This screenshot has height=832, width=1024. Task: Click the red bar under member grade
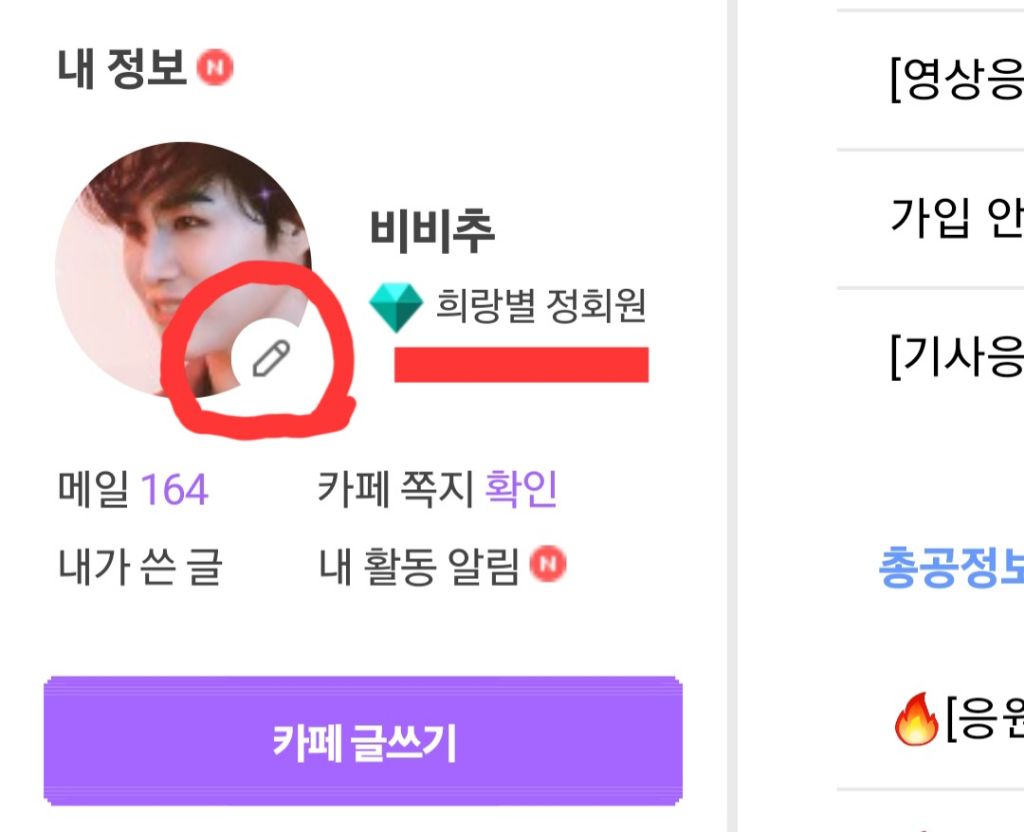tap(521, 364)
